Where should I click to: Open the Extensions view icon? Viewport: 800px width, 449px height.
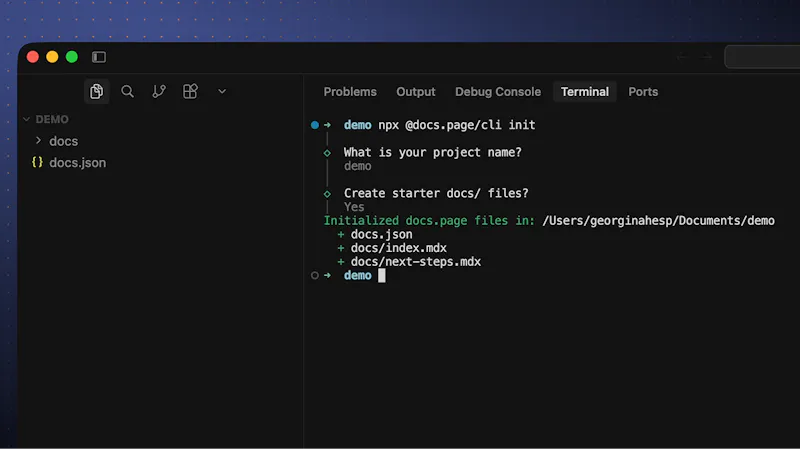pyautogui.click(x=190, y=91)
